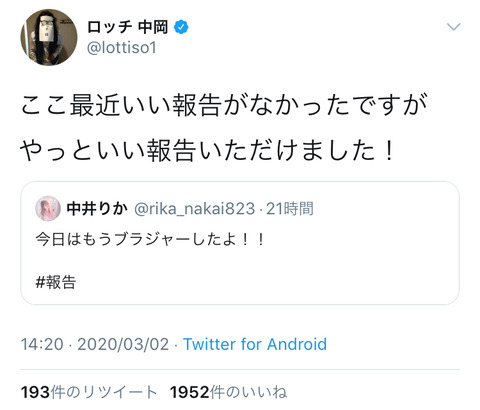This screenshot has width=480, height=410.
Task: View the 193件のリツイート list
Action: click(89, 392)
